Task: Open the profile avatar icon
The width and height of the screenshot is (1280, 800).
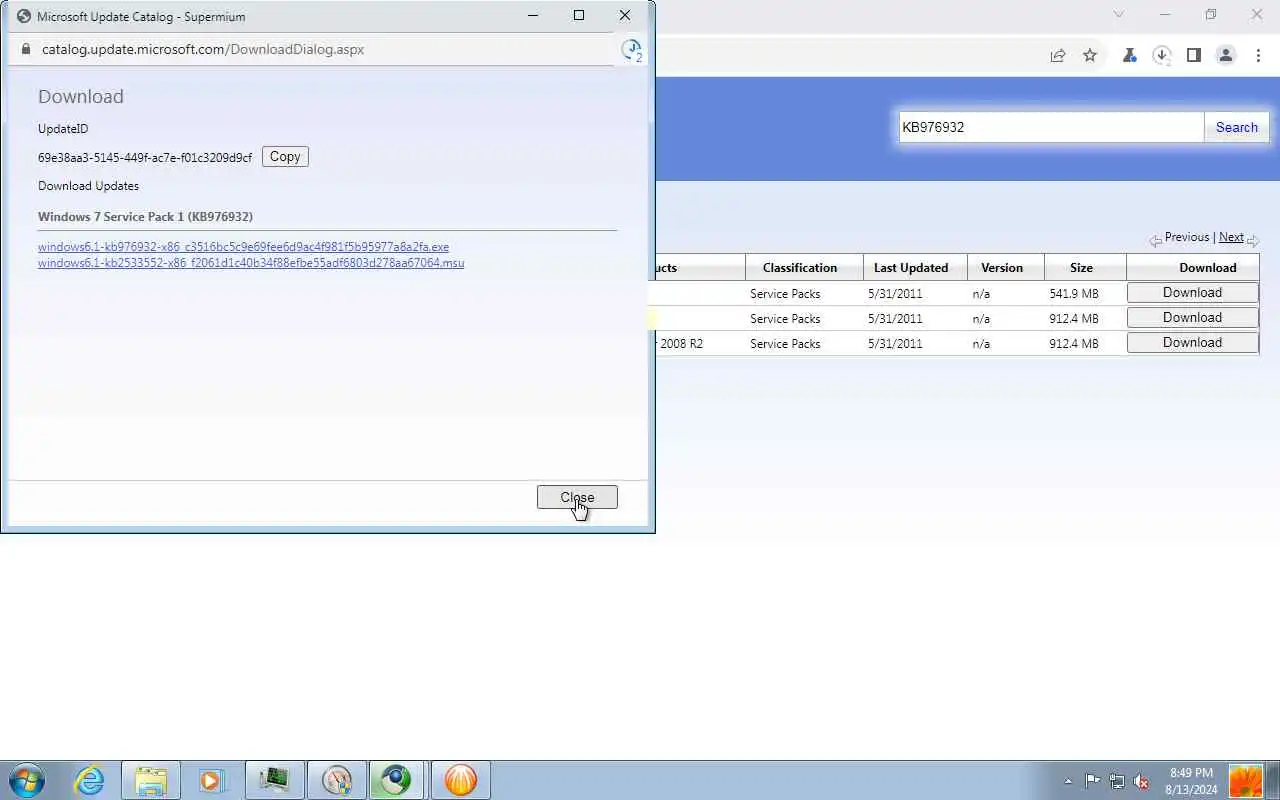Action: [x=1226, y=56]
